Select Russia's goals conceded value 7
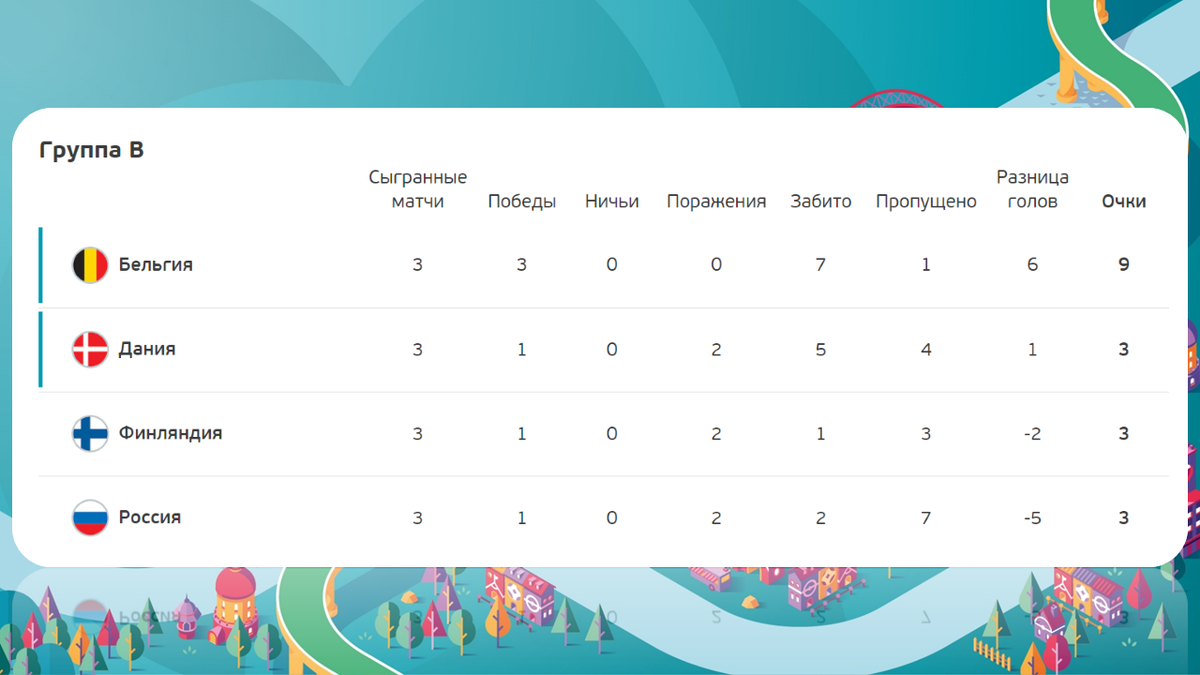The width and height of the screenshot is (1200, 675). click(926, 517)
